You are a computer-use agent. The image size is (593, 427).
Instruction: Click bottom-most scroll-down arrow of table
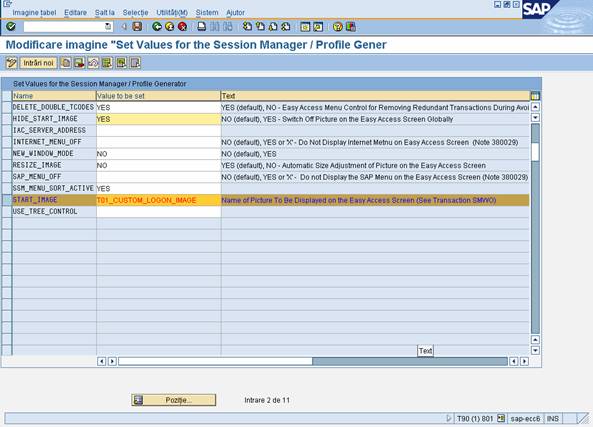coord(535,350)
